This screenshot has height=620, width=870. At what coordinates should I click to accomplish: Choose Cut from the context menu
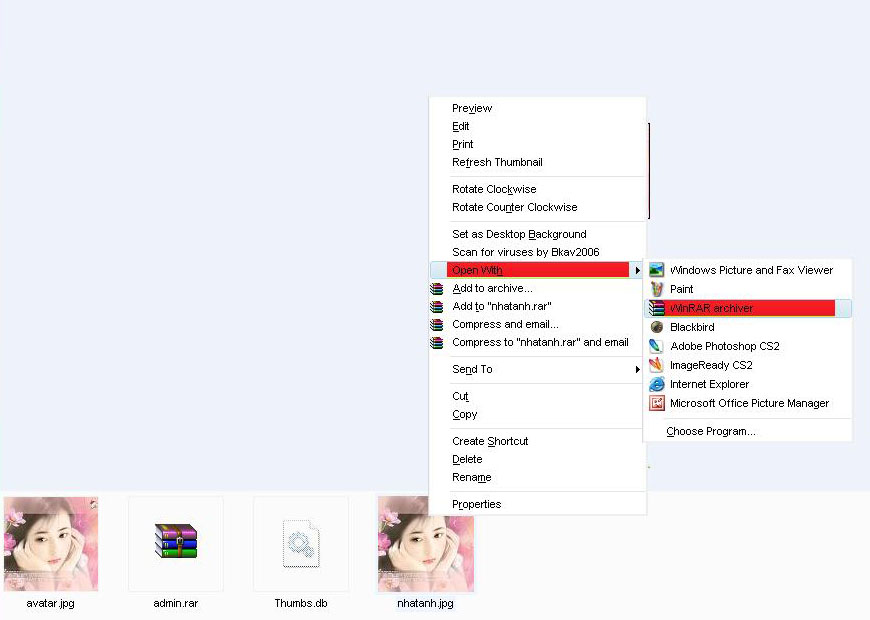coord(538,396)
